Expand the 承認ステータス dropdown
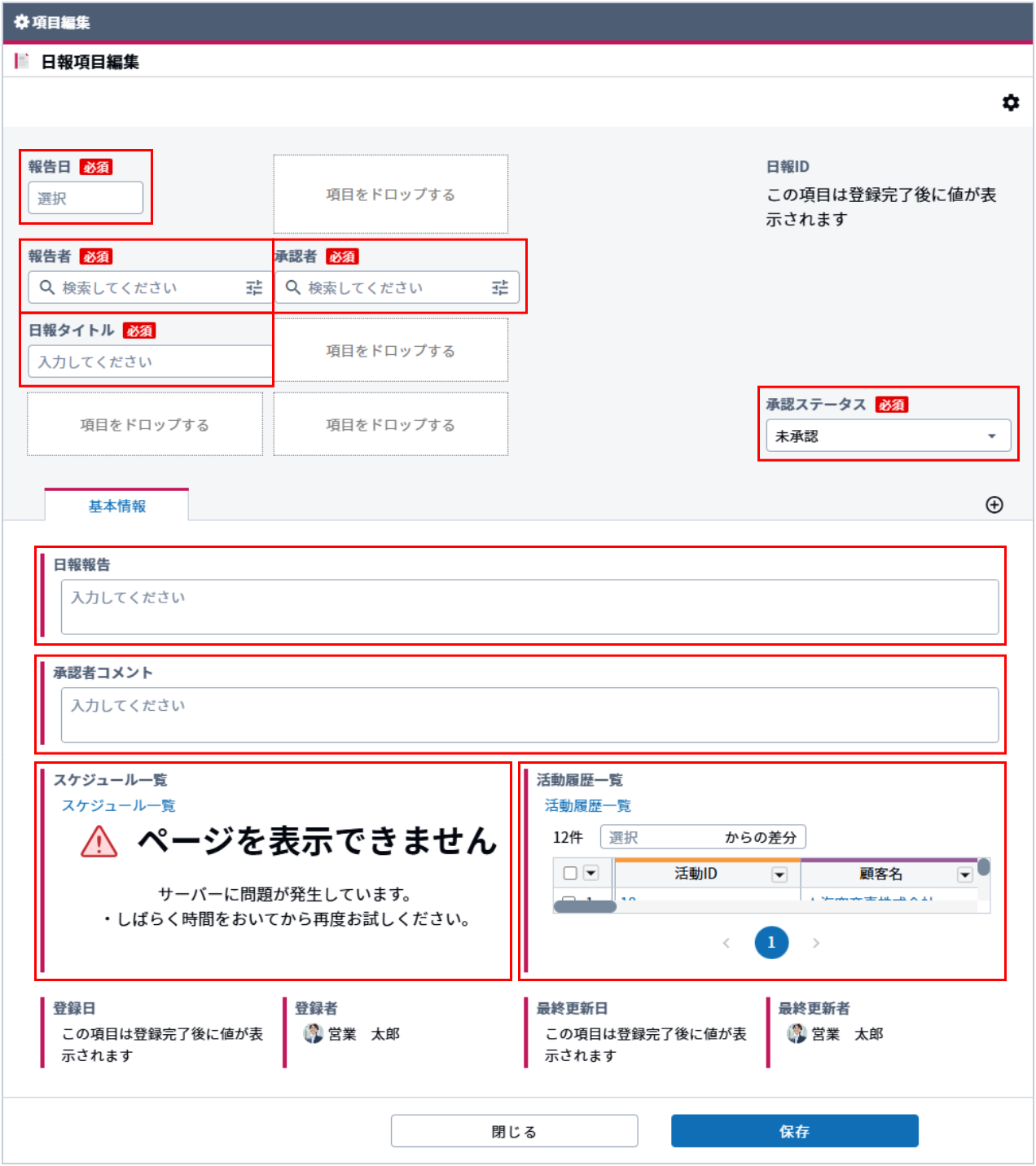 click(991, 436)
